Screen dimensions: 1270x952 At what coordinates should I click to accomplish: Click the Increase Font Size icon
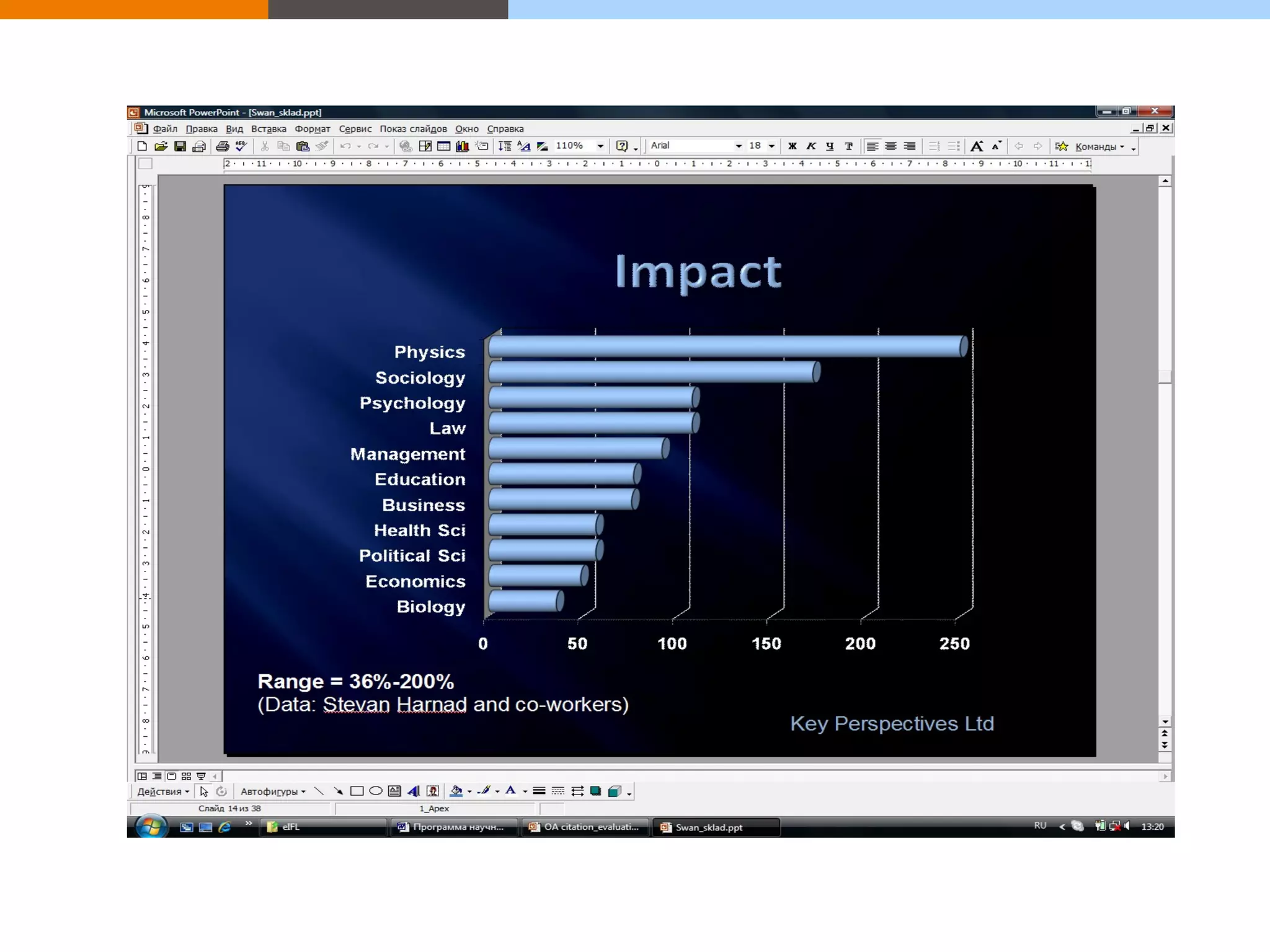(977, 146)
